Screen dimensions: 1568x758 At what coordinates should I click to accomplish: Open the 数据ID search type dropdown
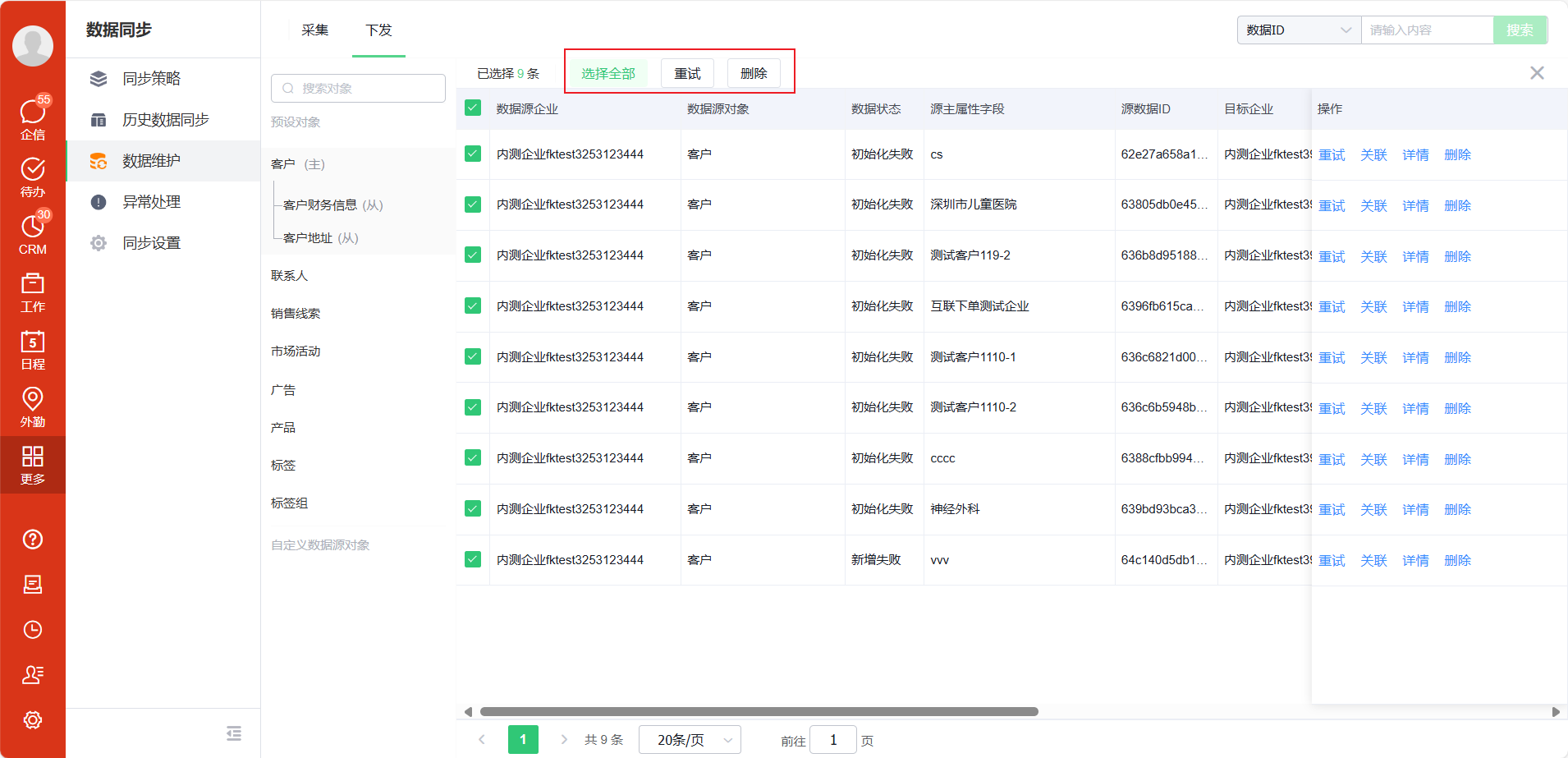[x=1297, y=30]
